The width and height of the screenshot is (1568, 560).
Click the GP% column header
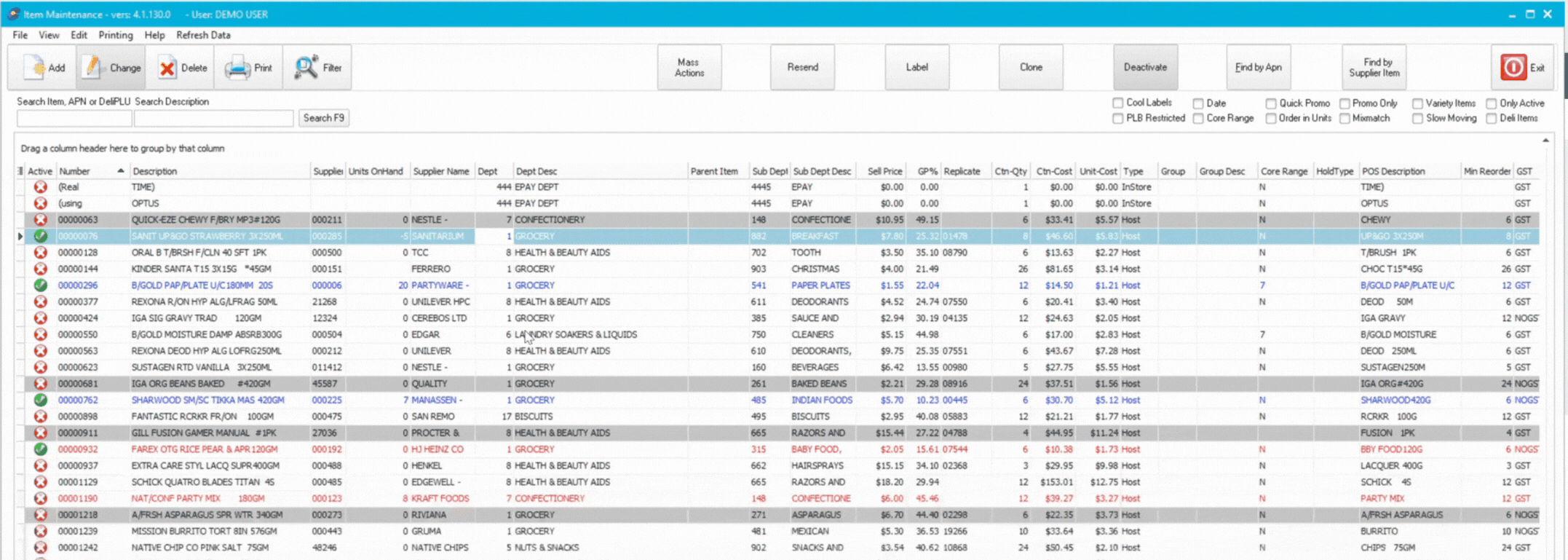pos(923,171)
